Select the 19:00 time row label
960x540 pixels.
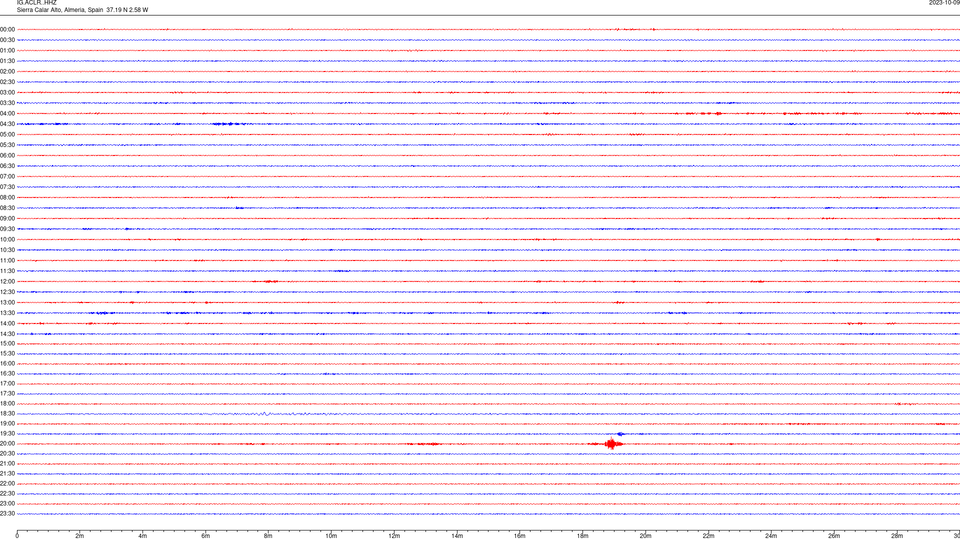[x=7, y=424]
